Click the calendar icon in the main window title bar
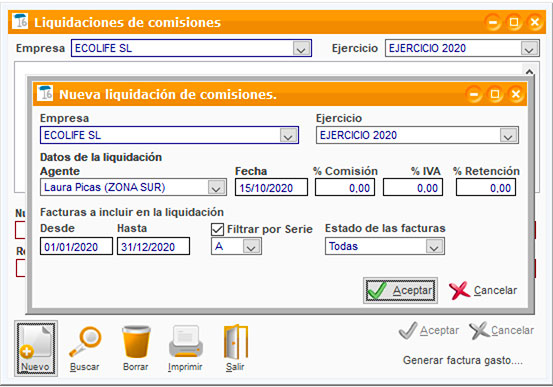This screenshot has width=553, height=387. tap(20, 21)
